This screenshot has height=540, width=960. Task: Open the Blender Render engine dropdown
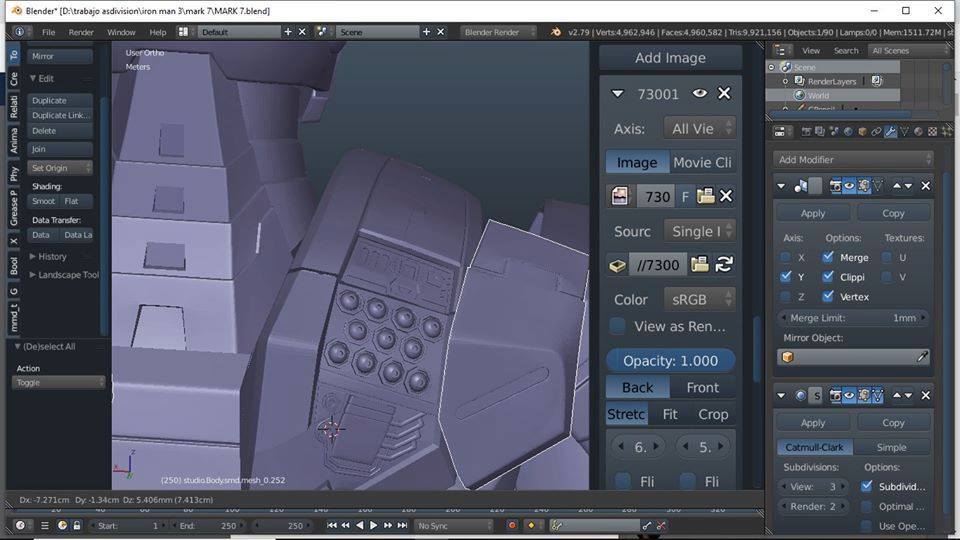498,32
